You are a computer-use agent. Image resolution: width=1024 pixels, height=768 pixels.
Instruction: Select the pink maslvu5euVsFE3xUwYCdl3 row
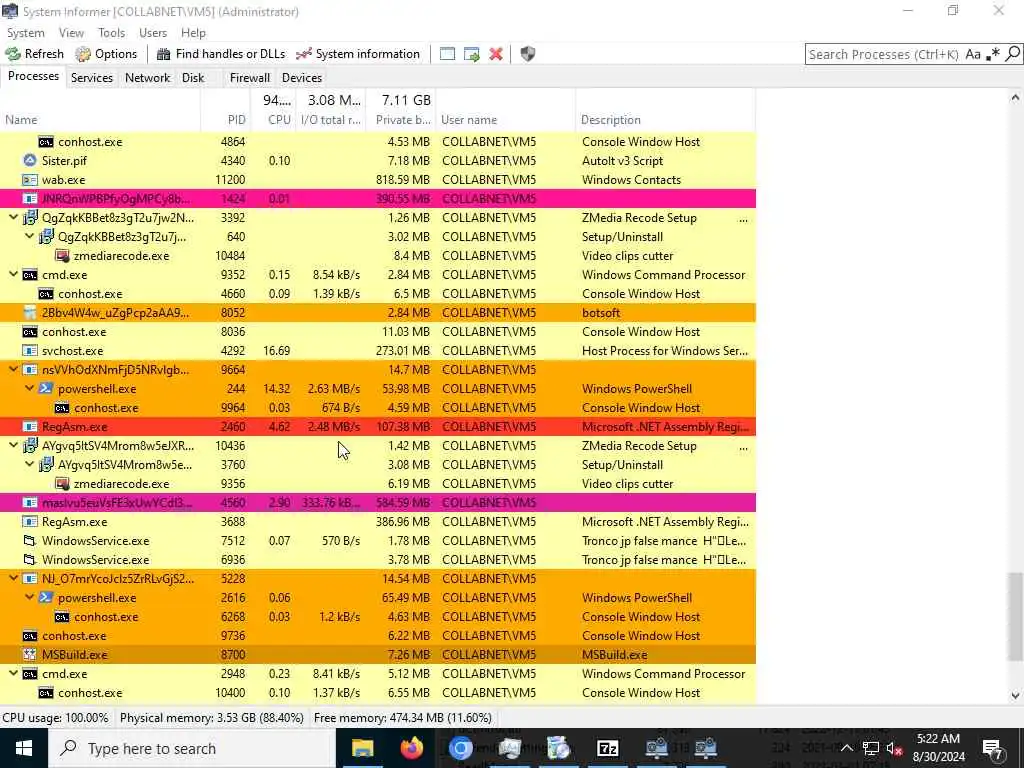(x=378, y=503)
